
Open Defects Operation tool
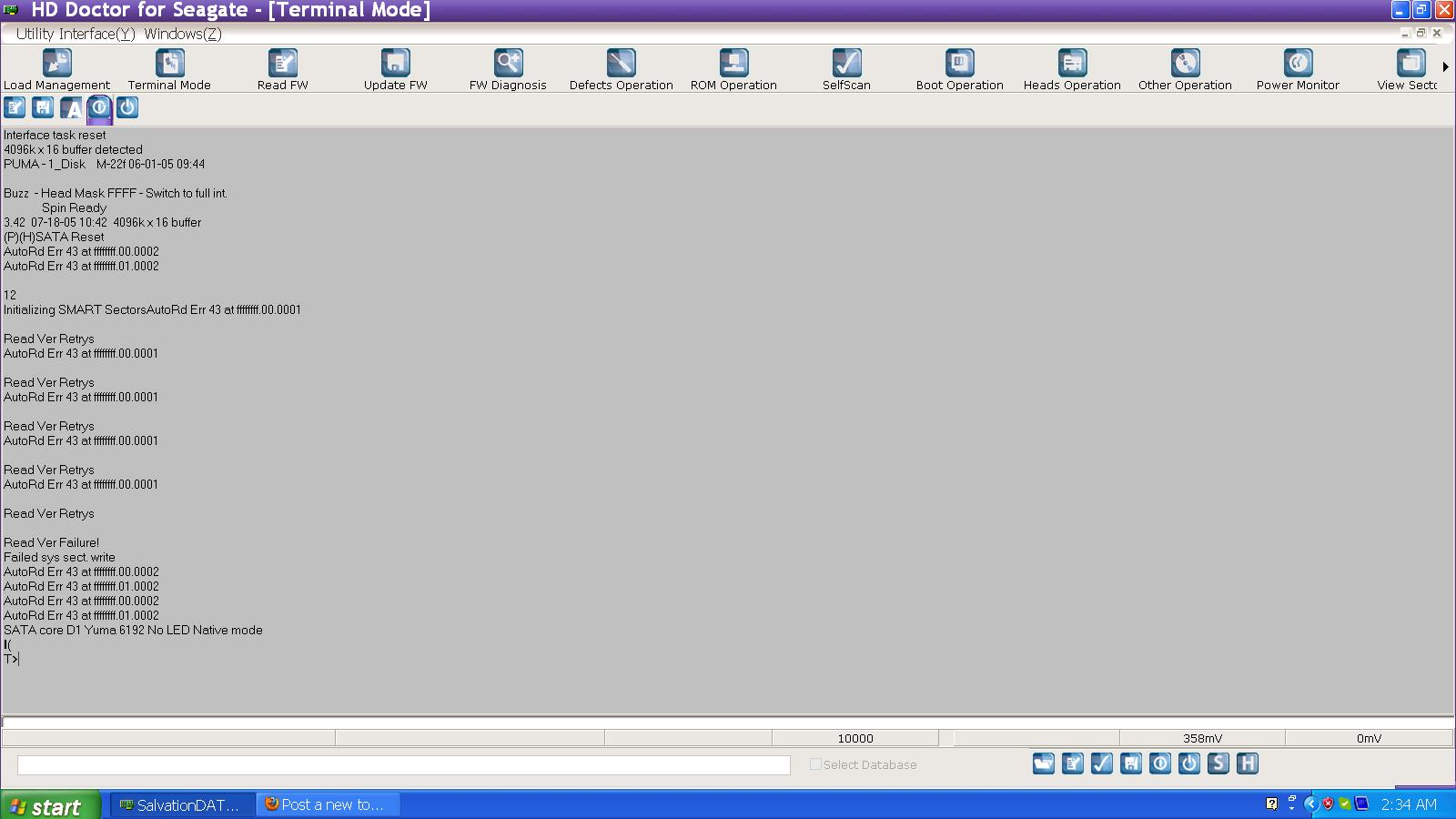click(621, 70)
